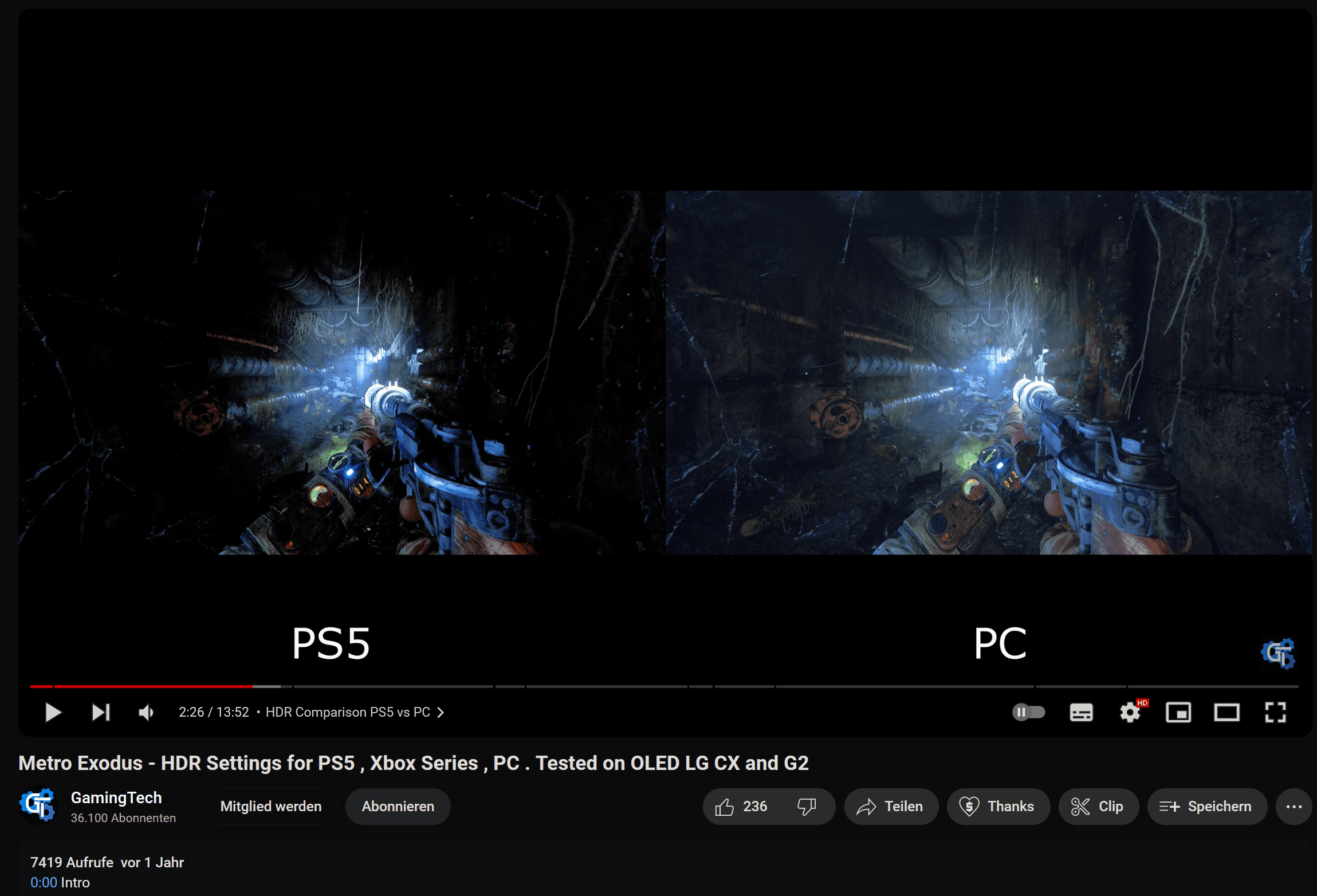Share the video via Teilen
The width and height of the screenshot is (1317, 896).
(891, 807)
